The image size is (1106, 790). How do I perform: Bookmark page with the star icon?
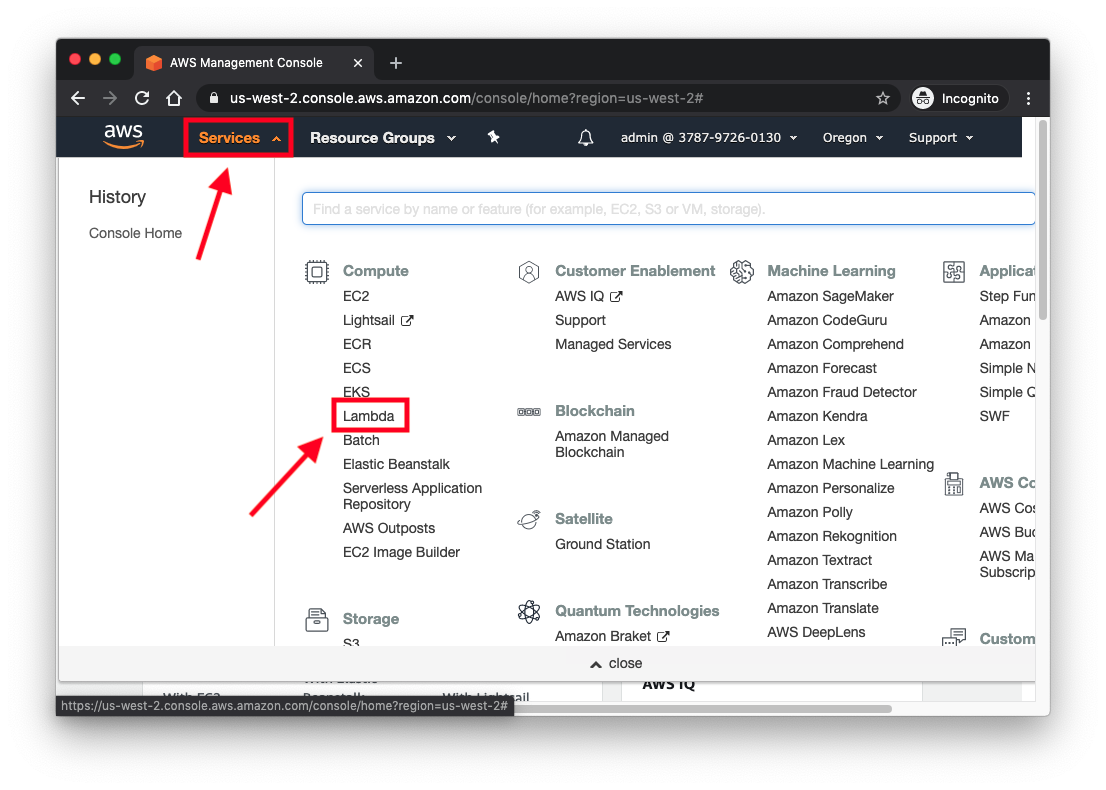coord(882,98)
